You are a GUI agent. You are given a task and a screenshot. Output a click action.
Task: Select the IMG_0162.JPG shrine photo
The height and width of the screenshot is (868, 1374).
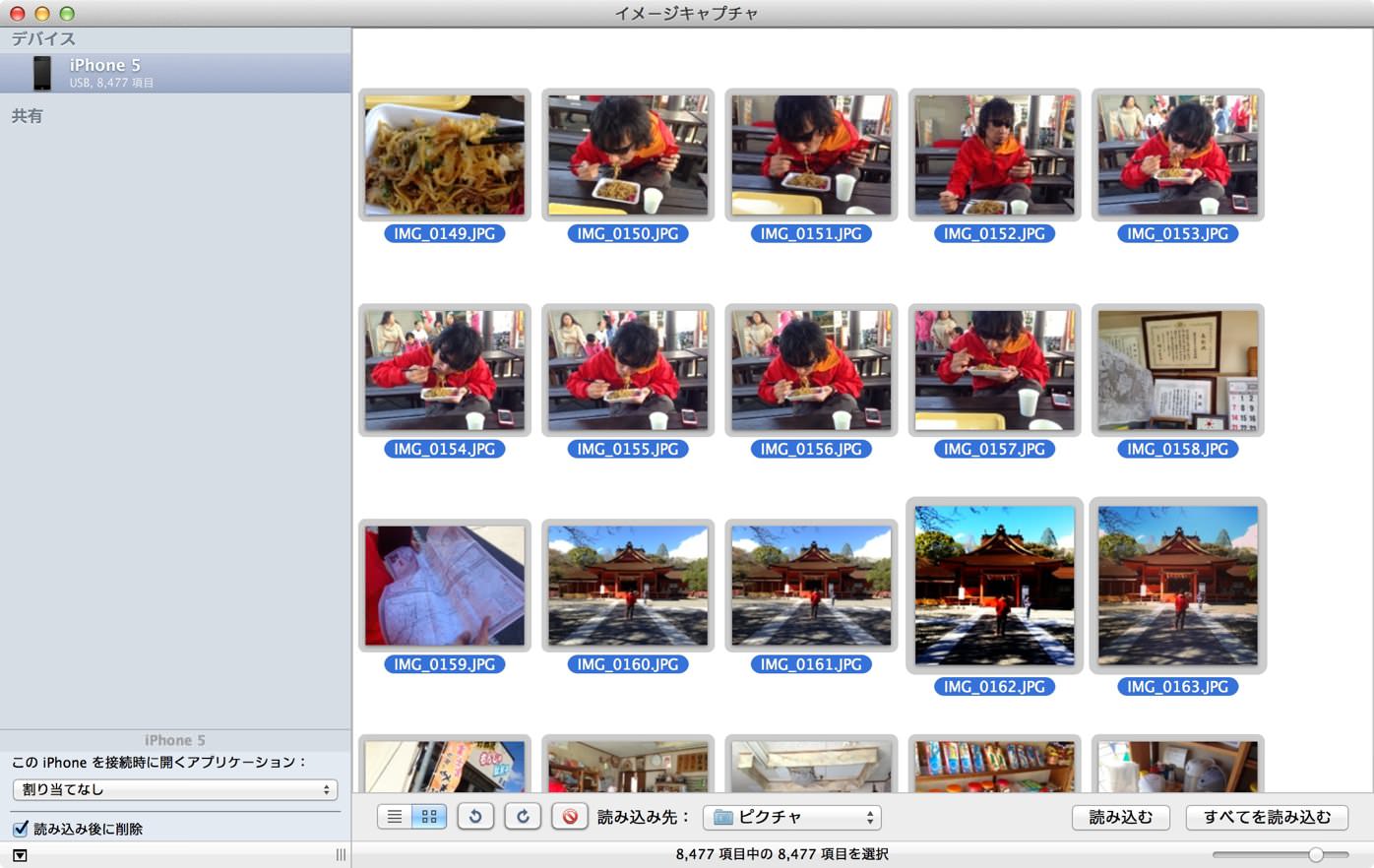tap(994, 586)
